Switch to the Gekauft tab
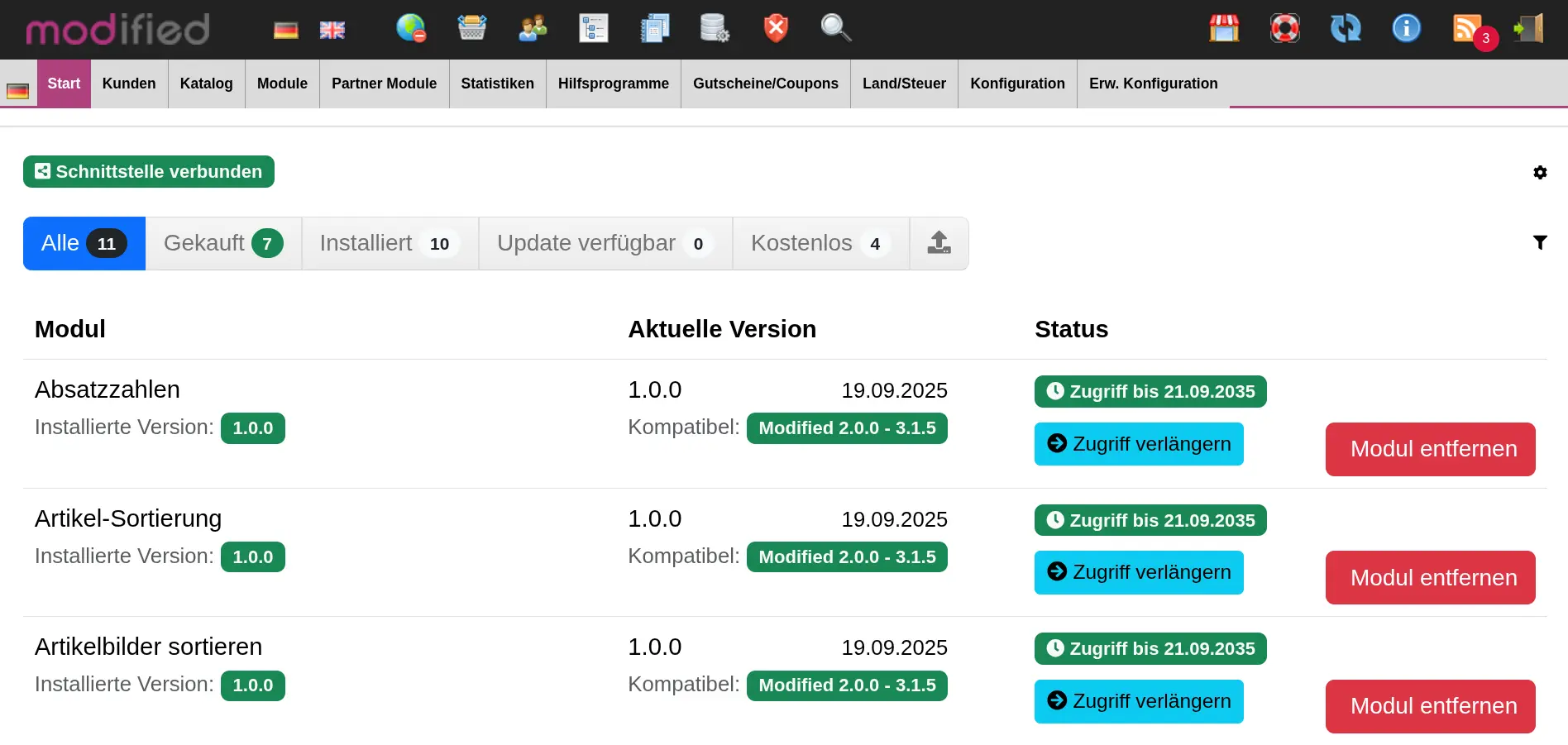The image size is (1568, 745). click(223, 243)
